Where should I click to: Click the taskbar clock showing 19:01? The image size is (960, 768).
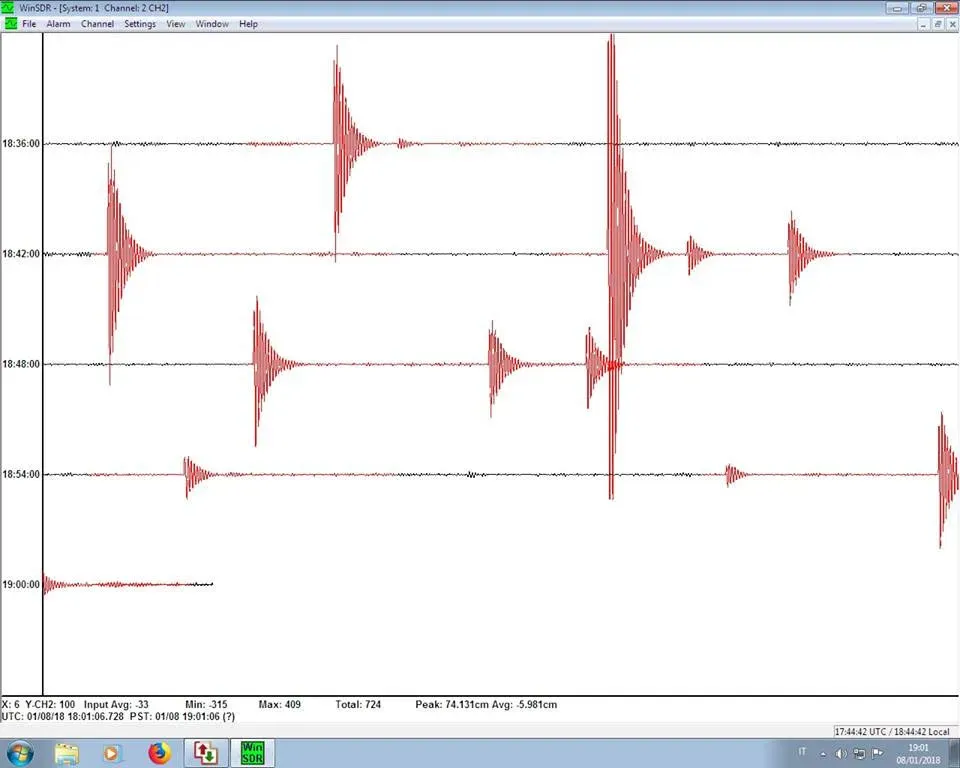click(x=918, y=753)
